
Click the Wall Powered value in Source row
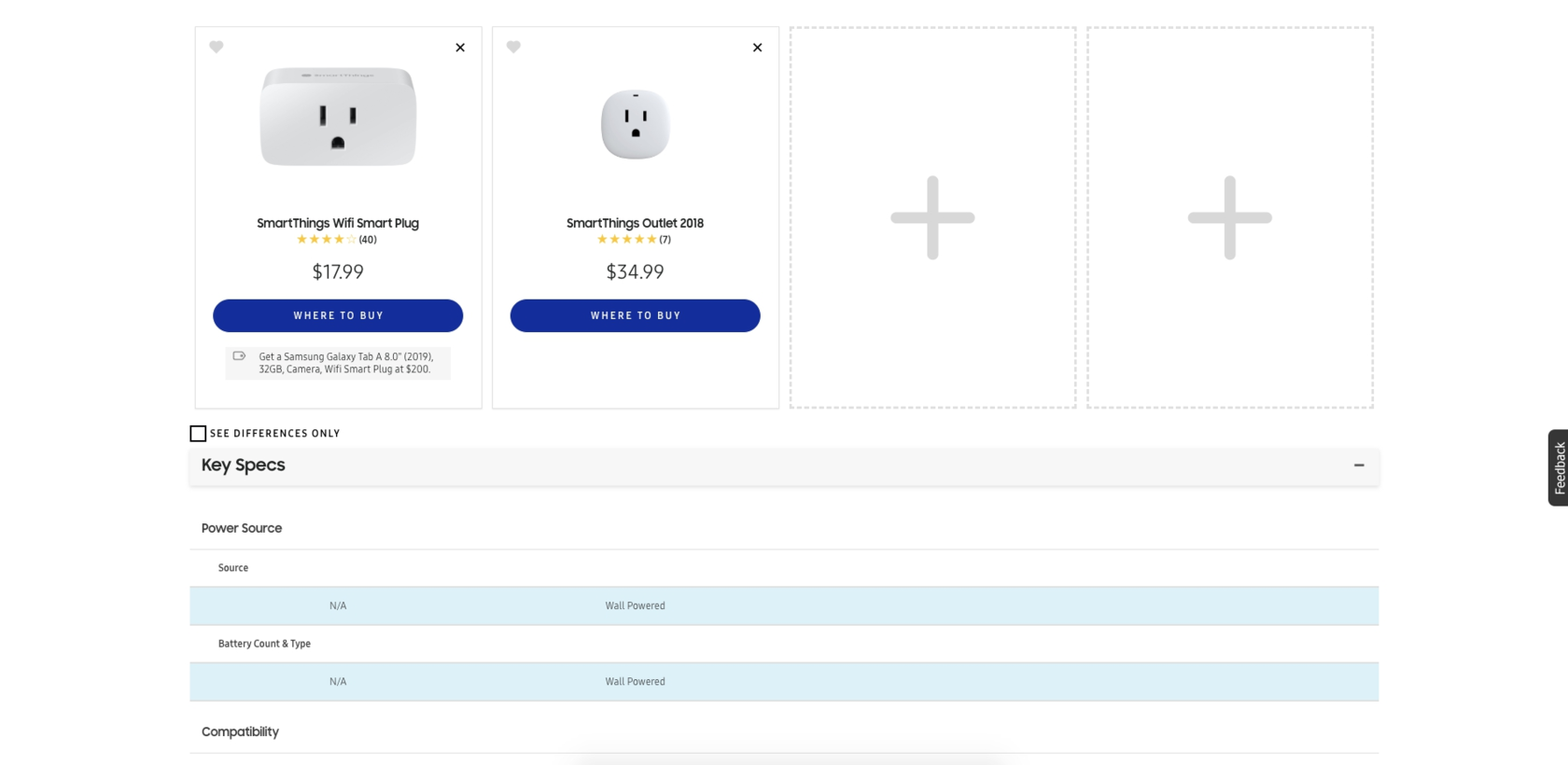(x=635, y=605)
